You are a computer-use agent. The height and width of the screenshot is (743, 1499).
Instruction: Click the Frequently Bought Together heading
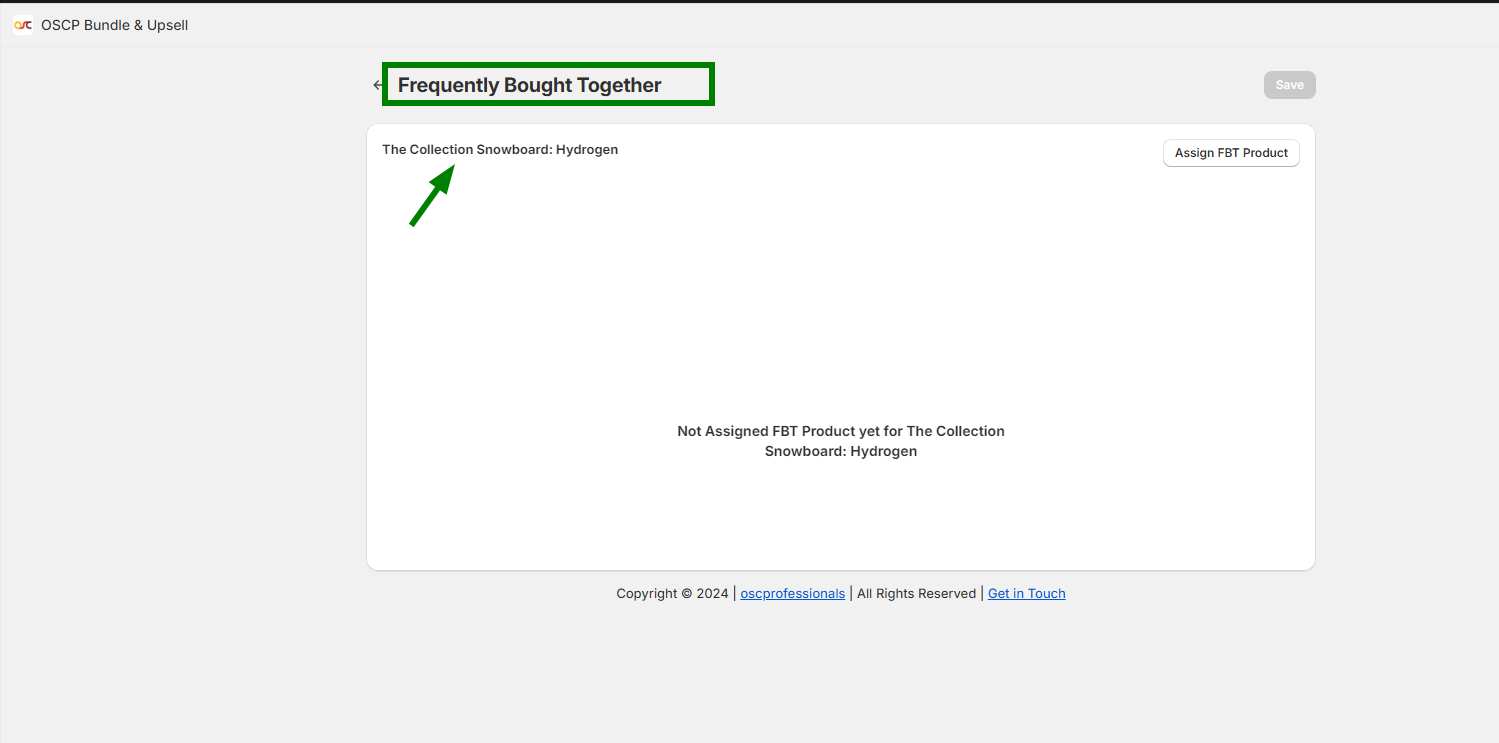click(x=529, y=85)
